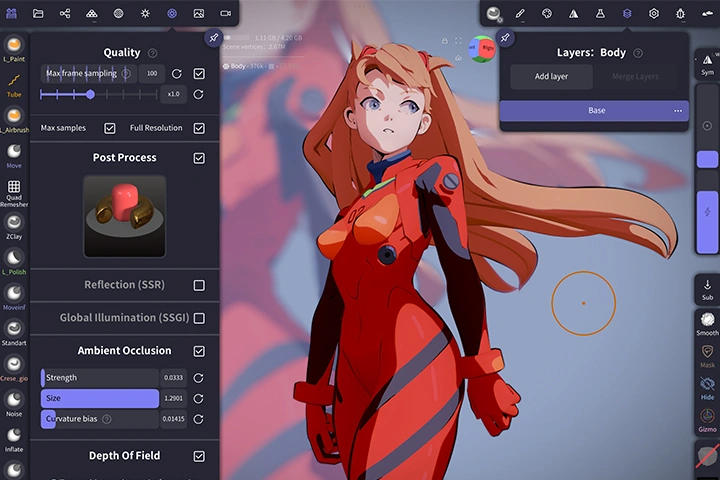
Task: Select the Tube tool
Action: click(14, 85)
